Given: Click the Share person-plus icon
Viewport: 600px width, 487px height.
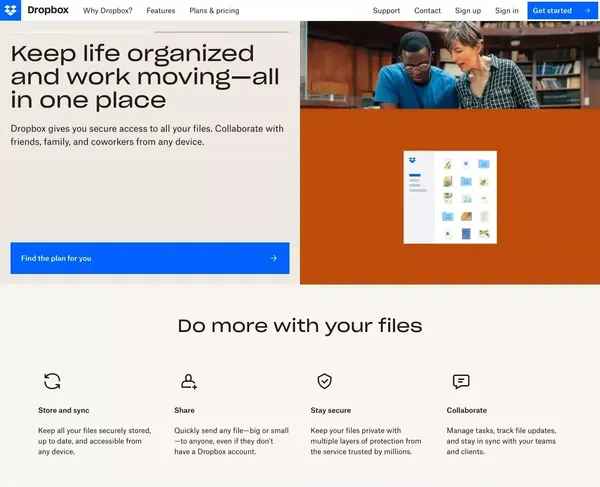Looking at the screenshot, I should coord(189,381).
